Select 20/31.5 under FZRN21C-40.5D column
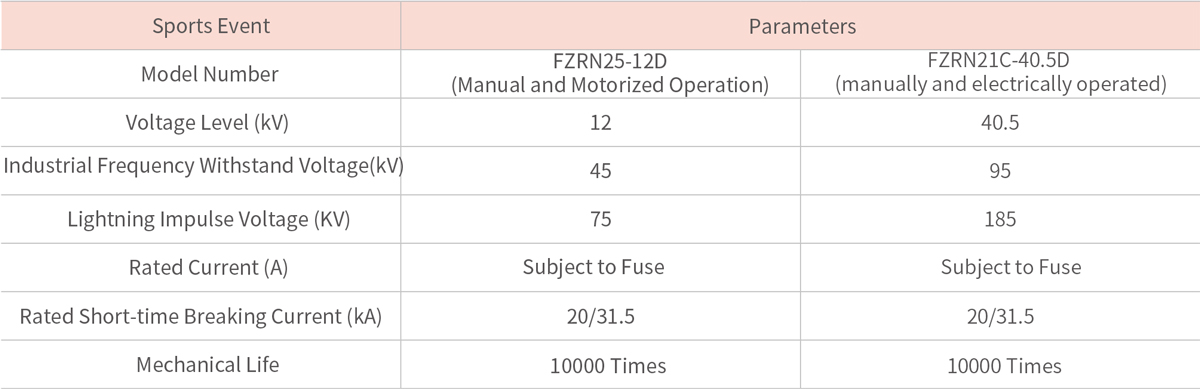Viewport: 1200px width, 389px height. pyautogui.click(x=1001, y=316)
